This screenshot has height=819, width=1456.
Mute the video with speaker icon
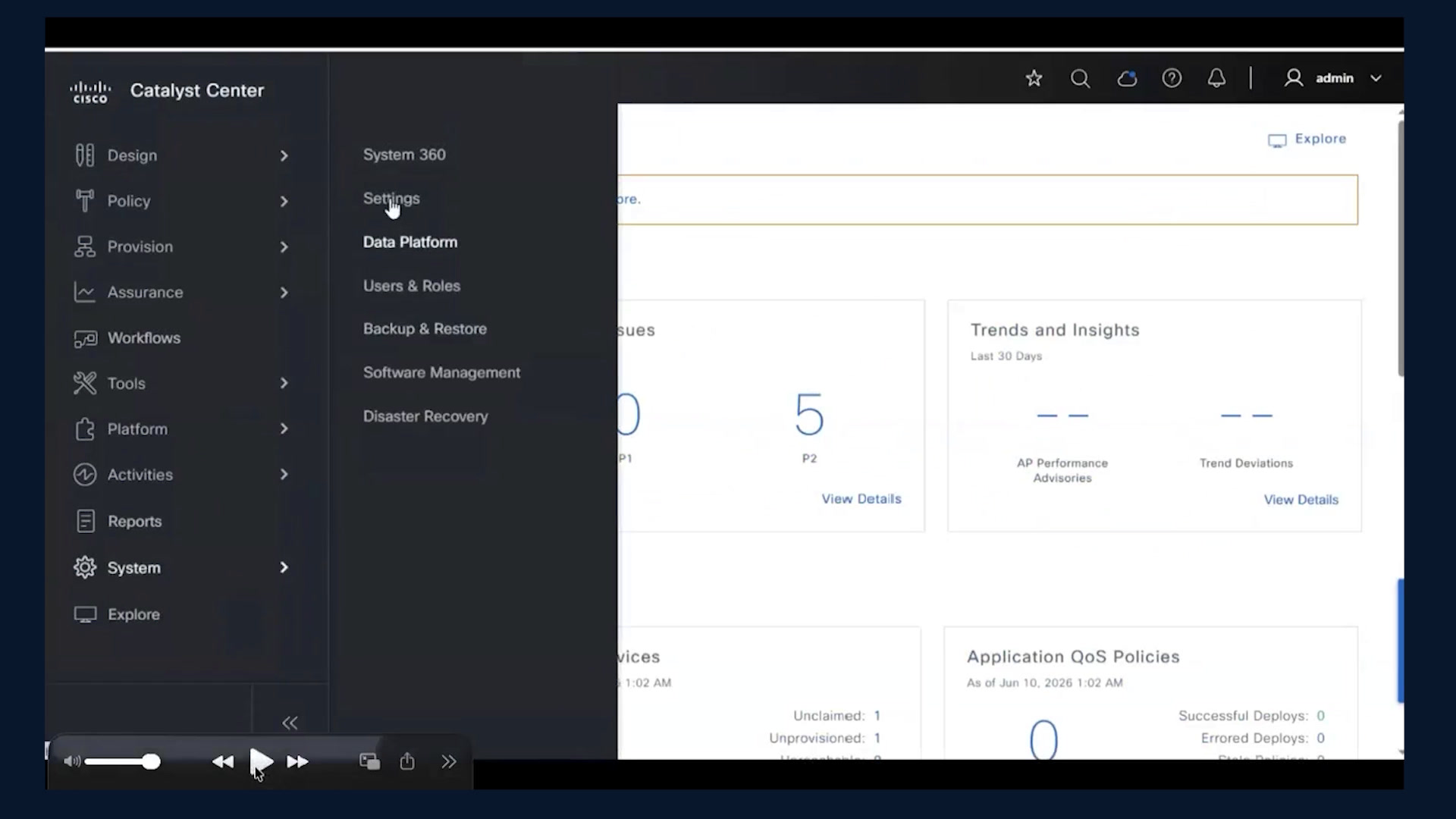[x=72, y=761]
